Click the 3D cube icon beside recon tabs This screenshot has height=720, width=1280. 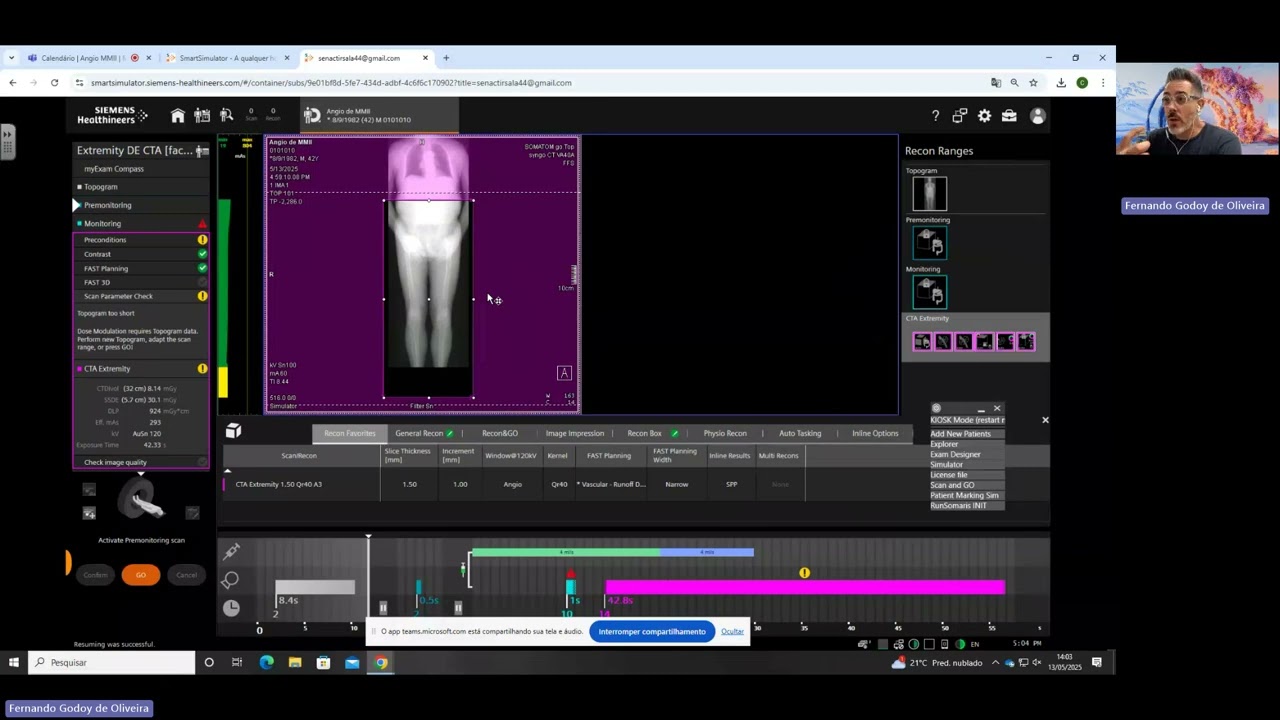(x=233, y=431)
